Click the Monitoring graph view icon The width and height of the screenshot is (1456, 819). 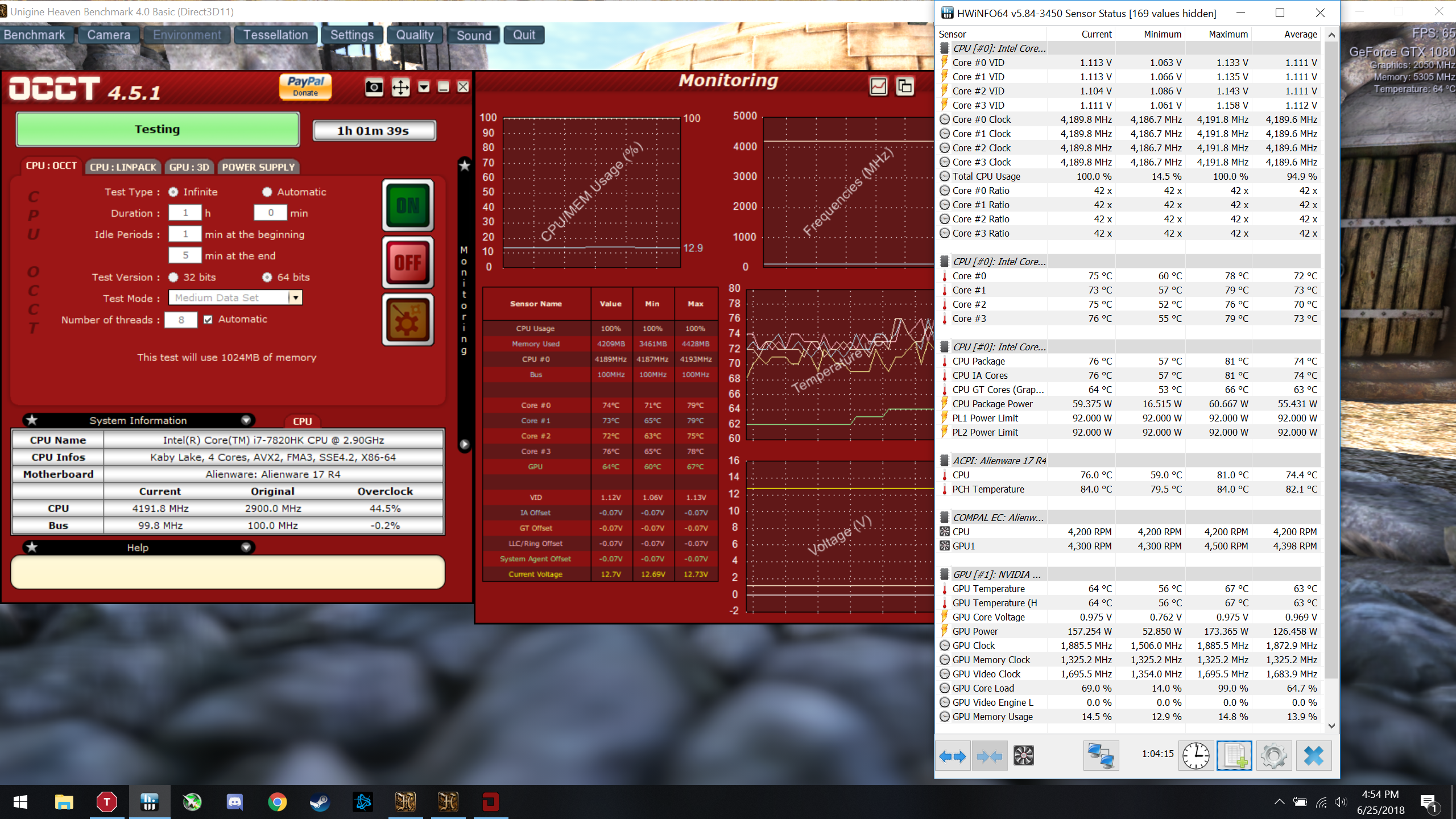click(x=879, y=86)
